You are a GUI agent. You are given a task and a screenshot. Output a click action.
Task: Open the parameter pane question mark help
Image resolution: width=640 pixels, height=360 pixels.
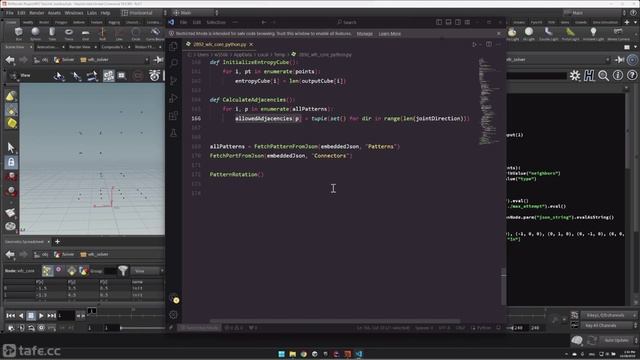(632, 76)
